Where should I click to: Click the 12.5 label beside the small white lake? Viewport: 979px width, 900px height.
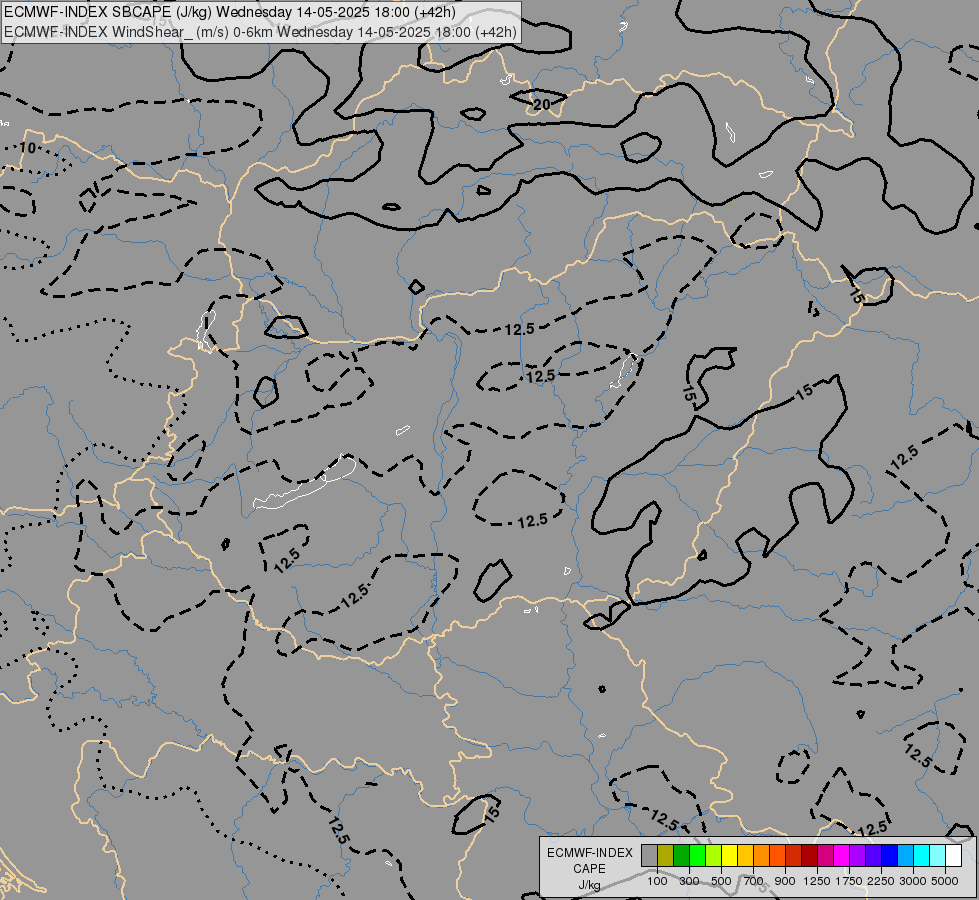click(540, 376)
